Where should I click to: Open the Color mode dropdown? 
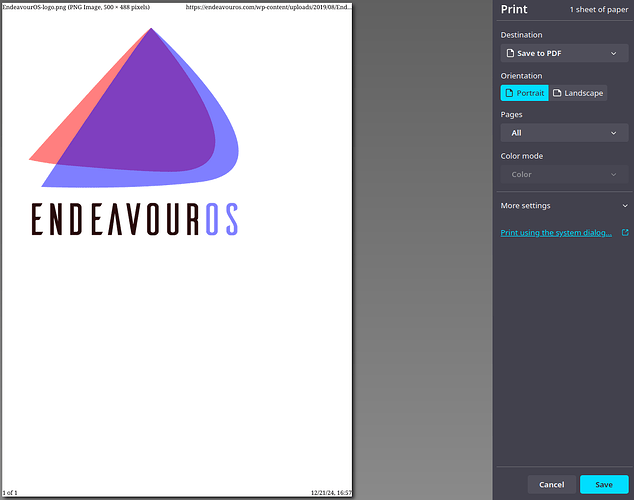pos(564,175)
